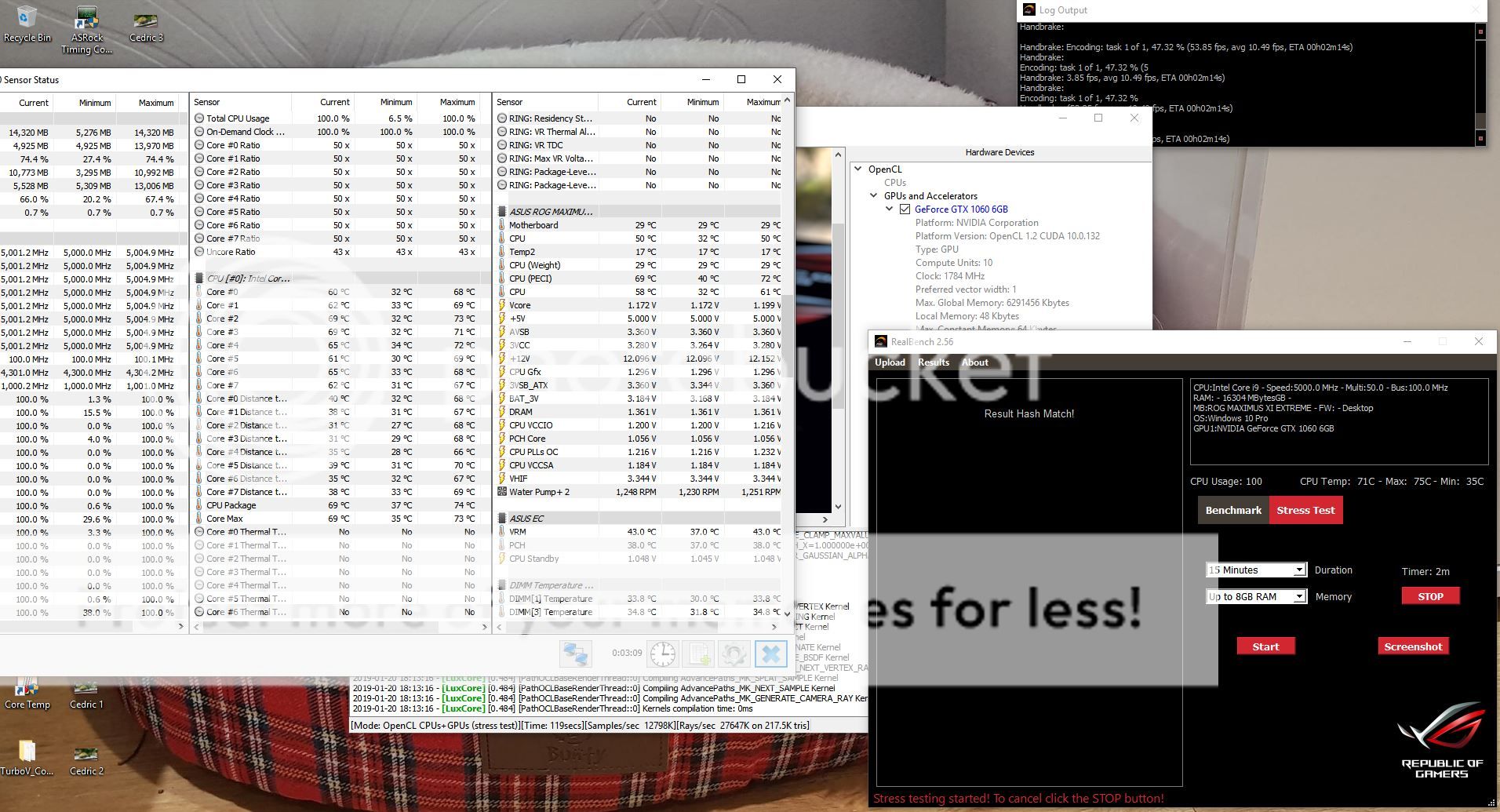Open RealBench Results menu
Image resolution: width=1500 pixels, height=812 pixels.
(x=934, y=362)
